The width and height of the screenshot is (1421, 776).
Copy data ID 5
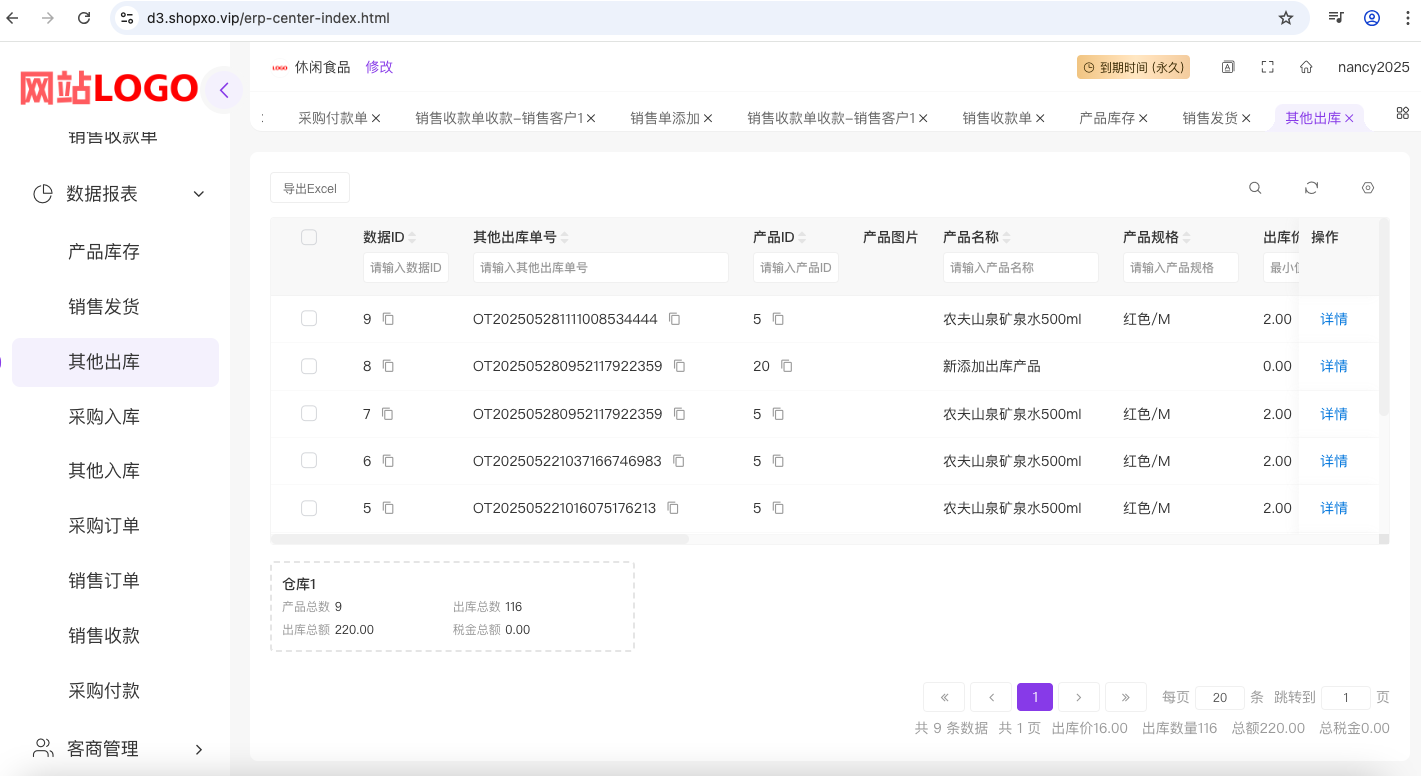(388, 508)
